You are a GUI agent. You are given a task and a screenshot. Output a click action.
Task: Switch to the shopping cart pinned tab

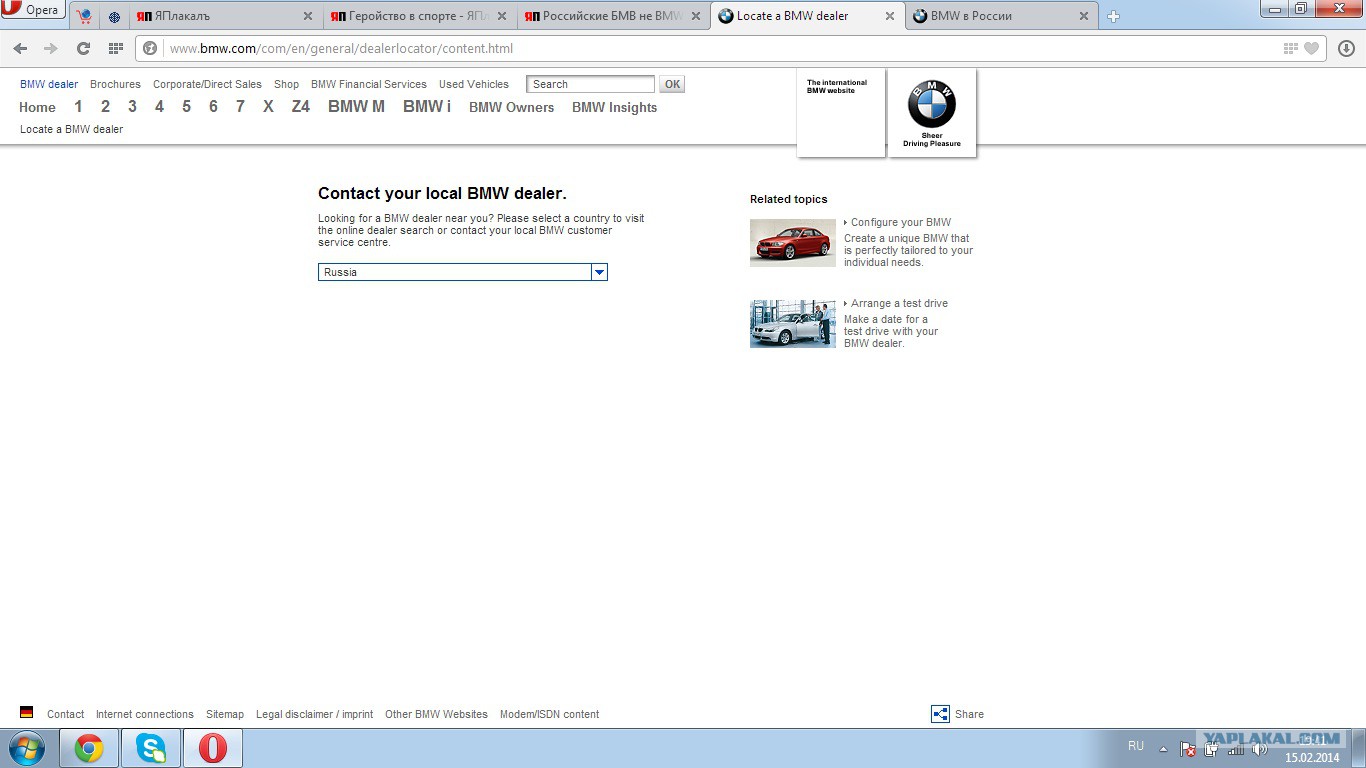(x=84, y=16)
